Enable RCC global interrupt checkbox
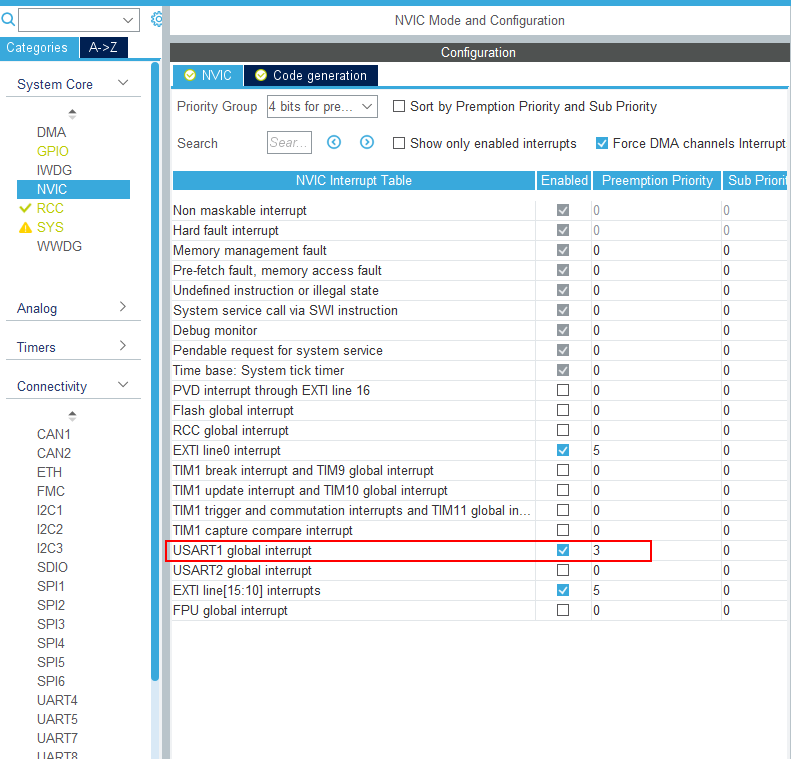 [x=563, y=430]
